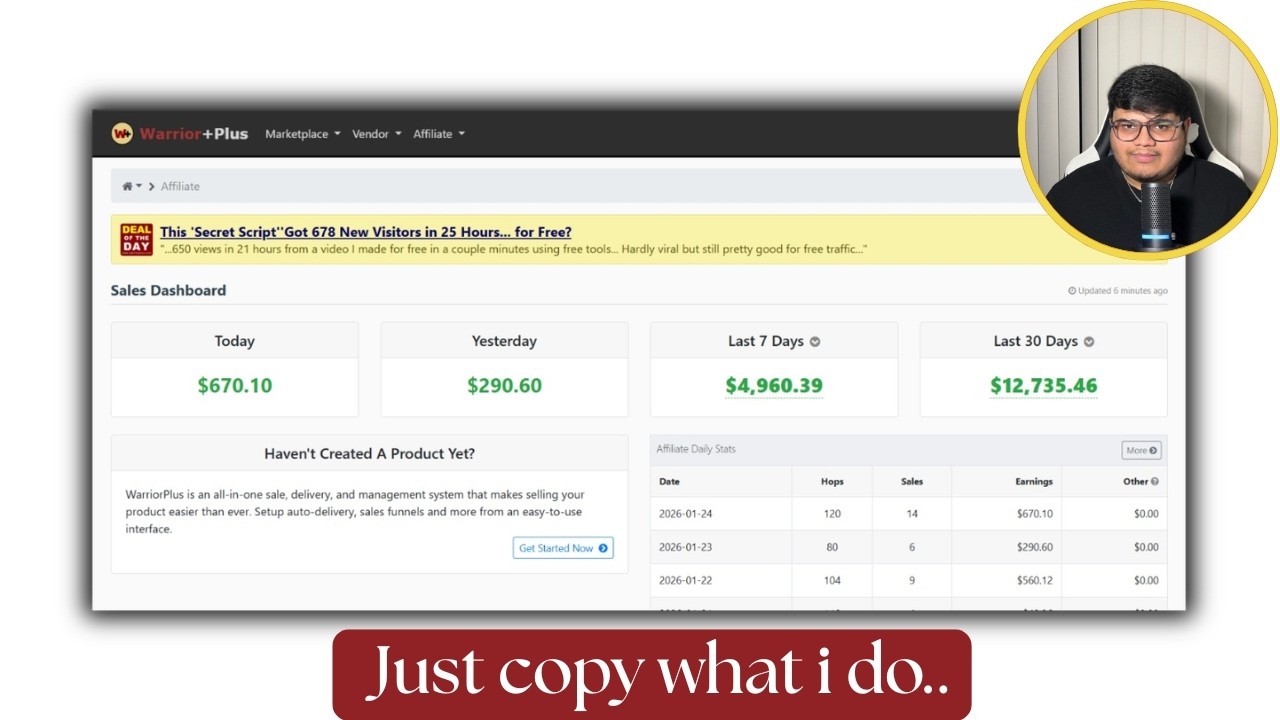Click the 14 sales cell
Image resolution: width=1280 pixels, height=720 pixels.
(x=912, y=514)
